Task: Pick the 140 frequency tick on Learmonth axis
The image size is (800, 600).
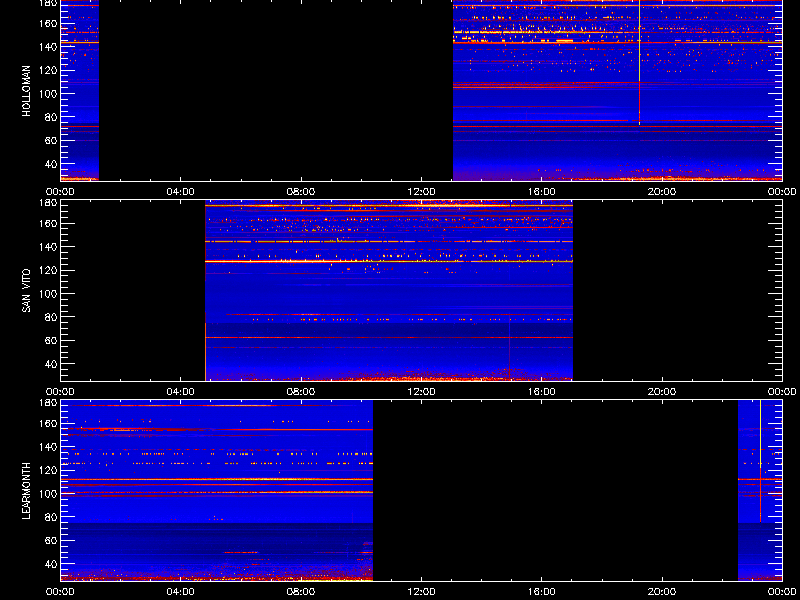Action: point(49,446)
